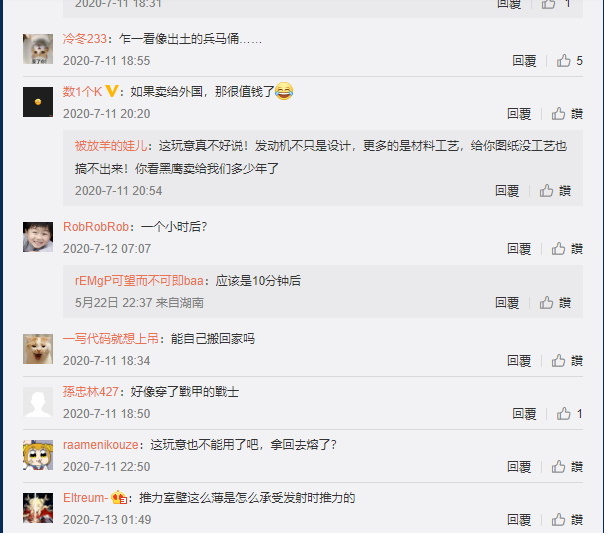Like 一写代码就想上吊's comment

click(567, 361)
